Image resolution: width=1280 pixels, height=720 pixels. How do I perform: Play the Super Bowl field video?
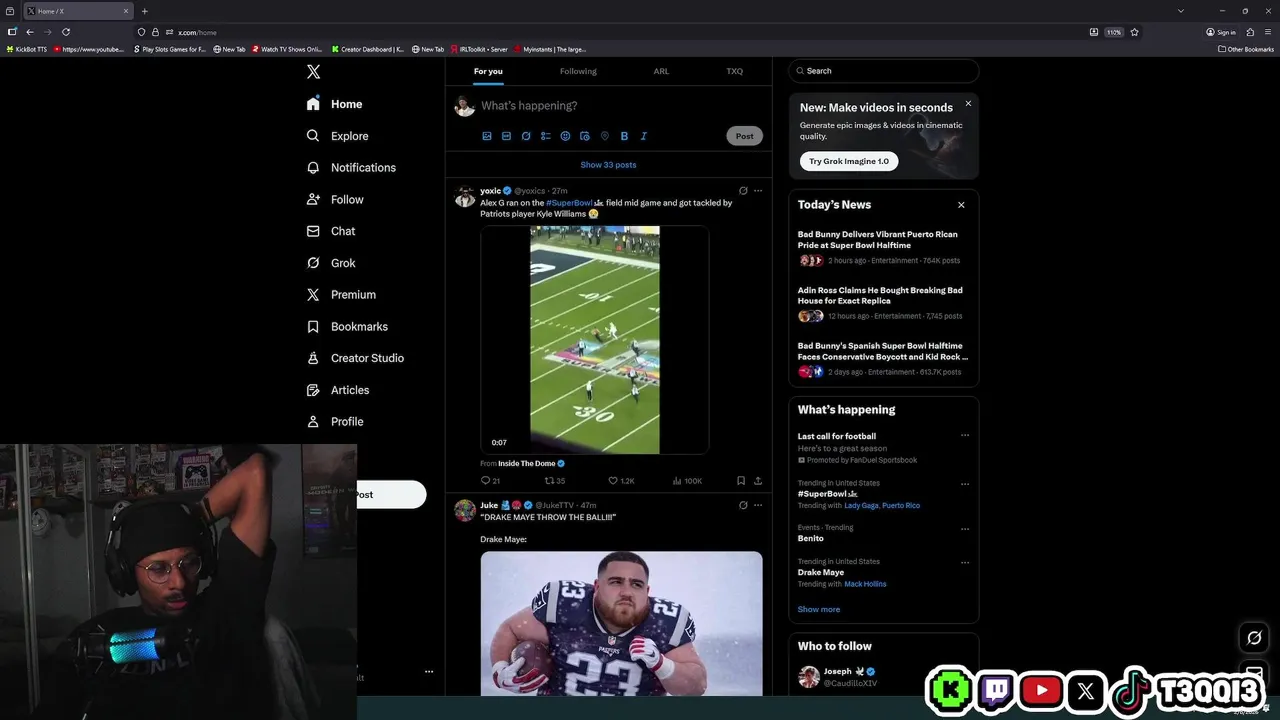[x=595, y=340]
